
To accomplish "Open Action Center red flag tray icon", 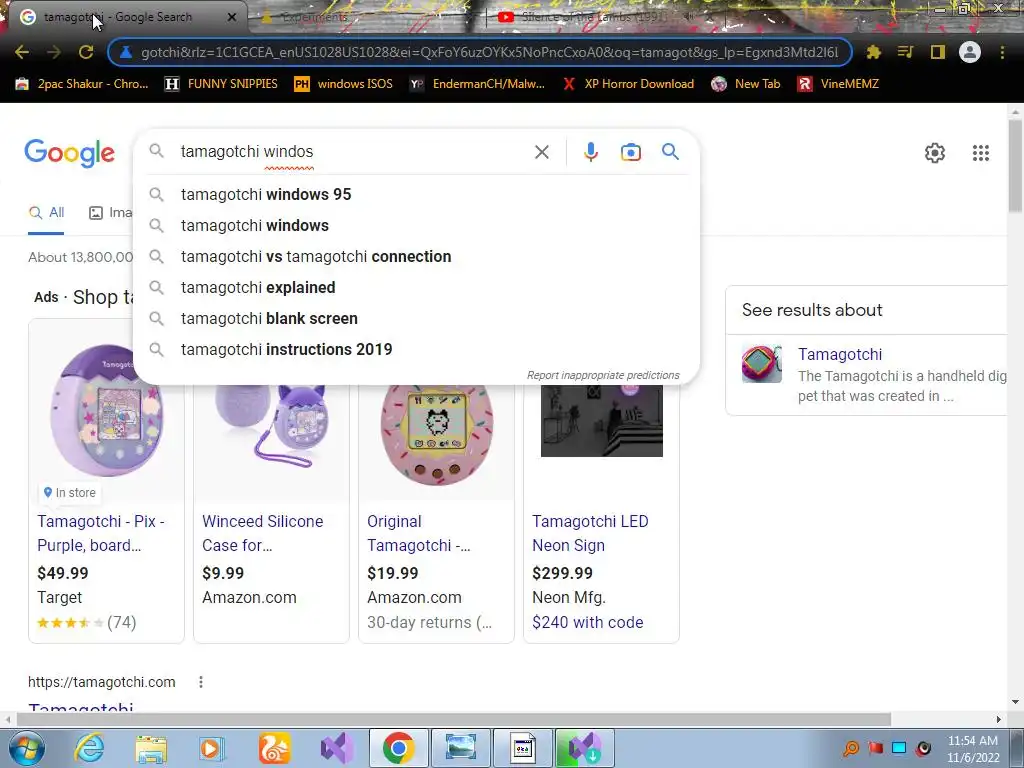I will pyautogui.click(x=875, y=748).
